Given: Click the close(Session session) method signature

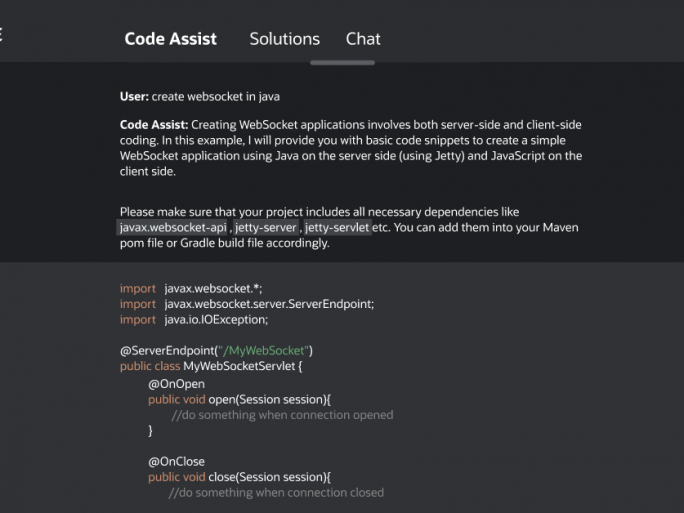Looking at the screenshot, I should [239, 477].
